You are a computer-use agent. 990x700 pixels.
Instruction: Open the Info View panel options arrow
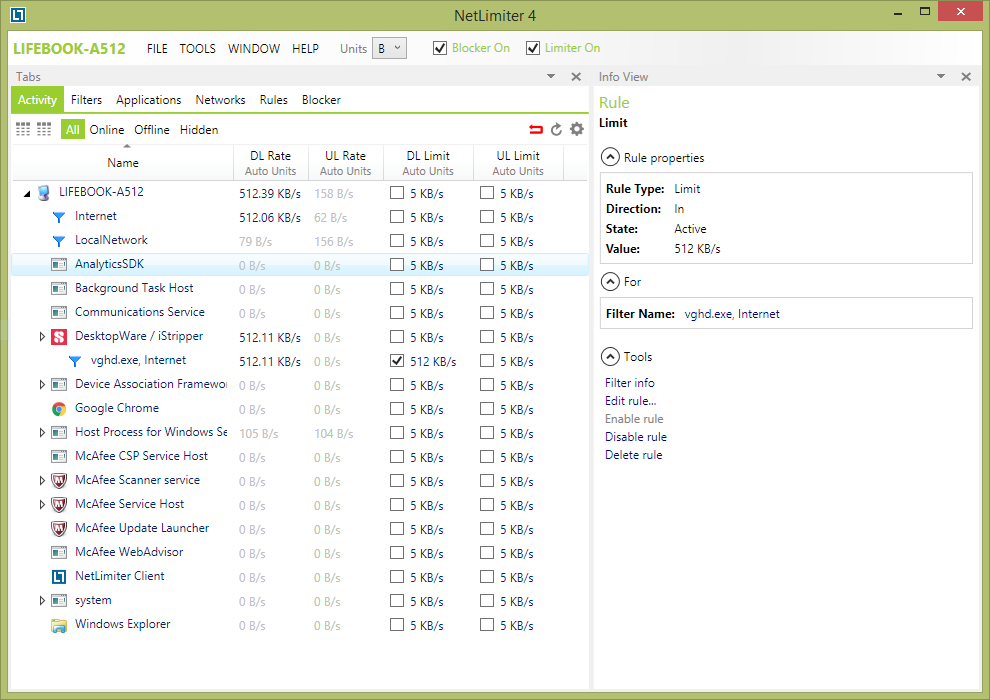[x=941, y=76]
